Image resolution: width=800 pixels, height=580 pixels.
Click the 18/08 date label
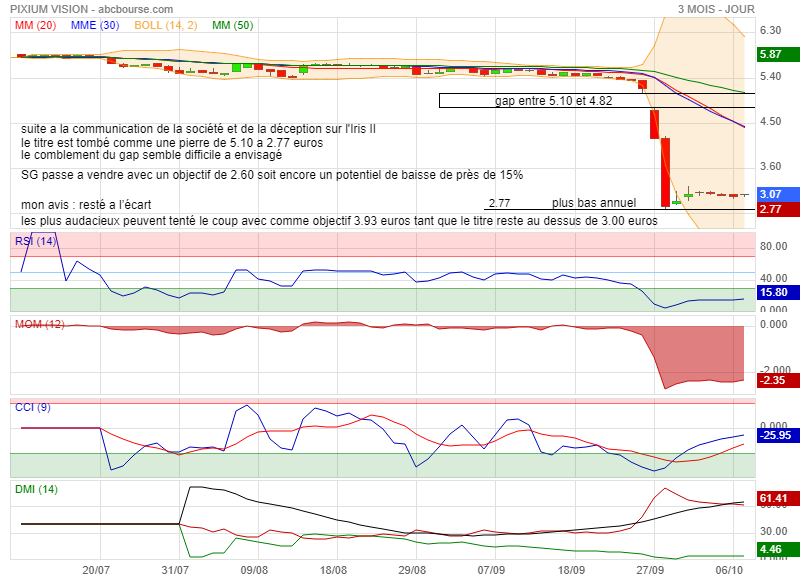333,570
